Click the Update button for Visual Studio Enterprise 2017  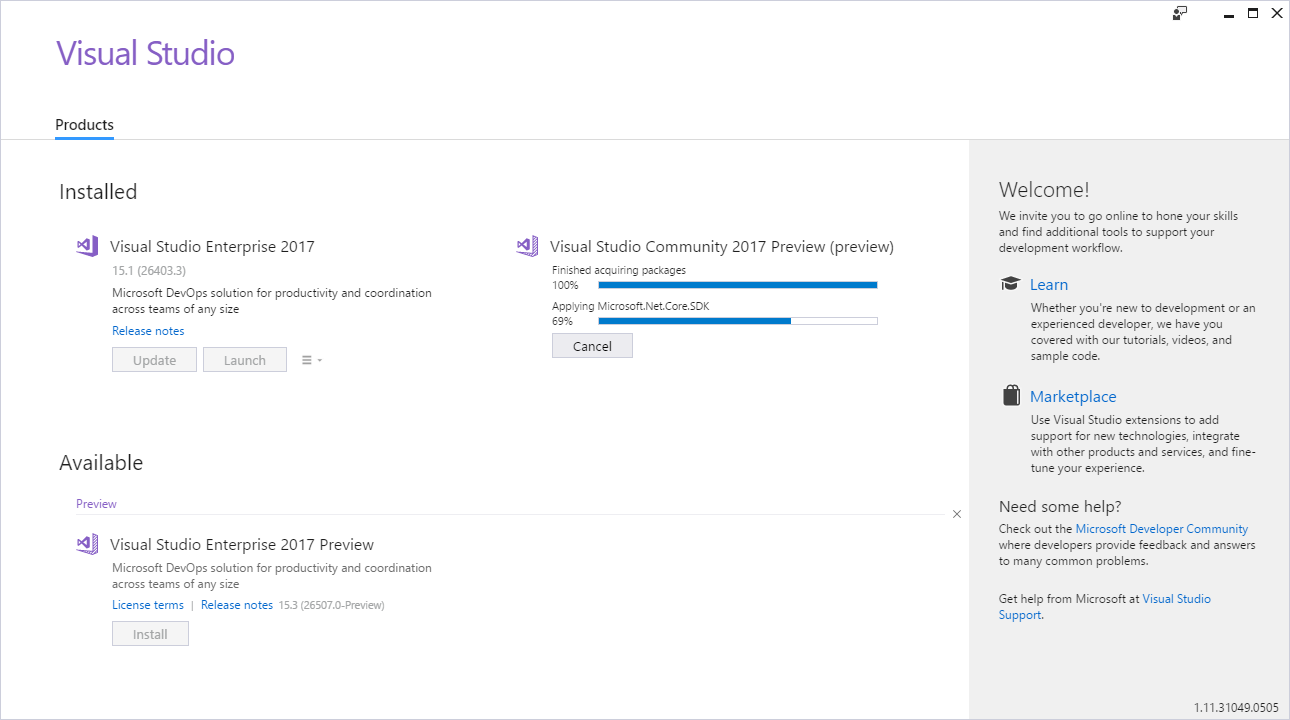tap(154, 359)
